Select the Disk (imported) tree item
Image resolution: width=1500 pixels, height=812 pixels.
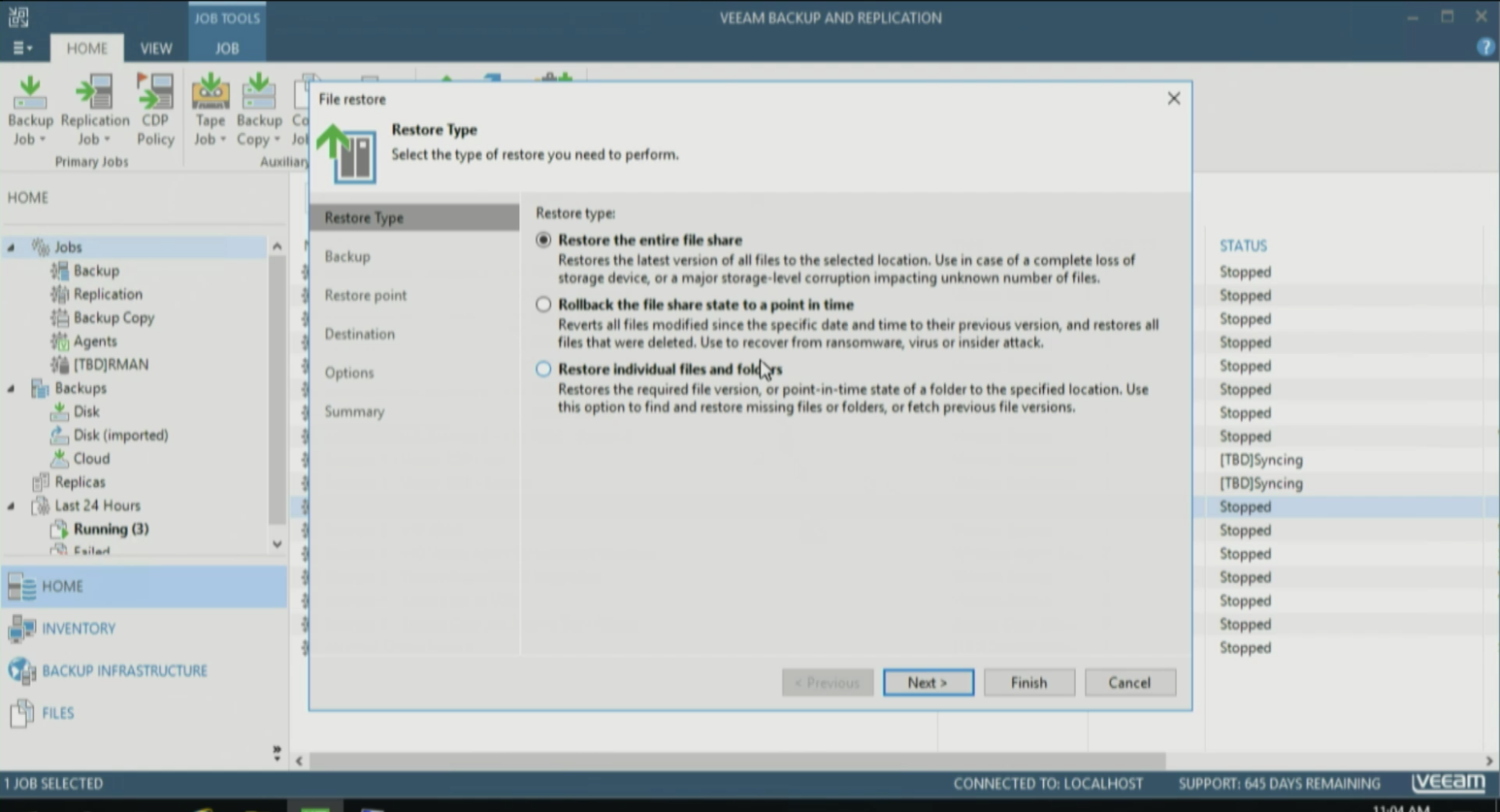(121, 435)
